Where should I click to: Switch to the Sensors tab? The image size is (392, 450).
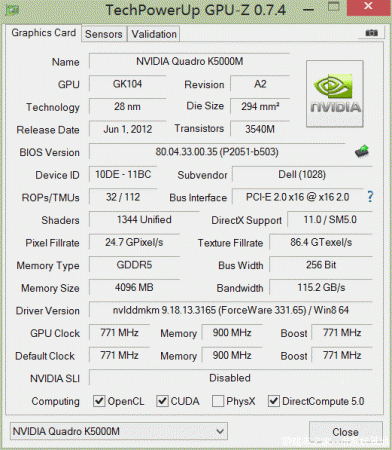pos(104,34)
